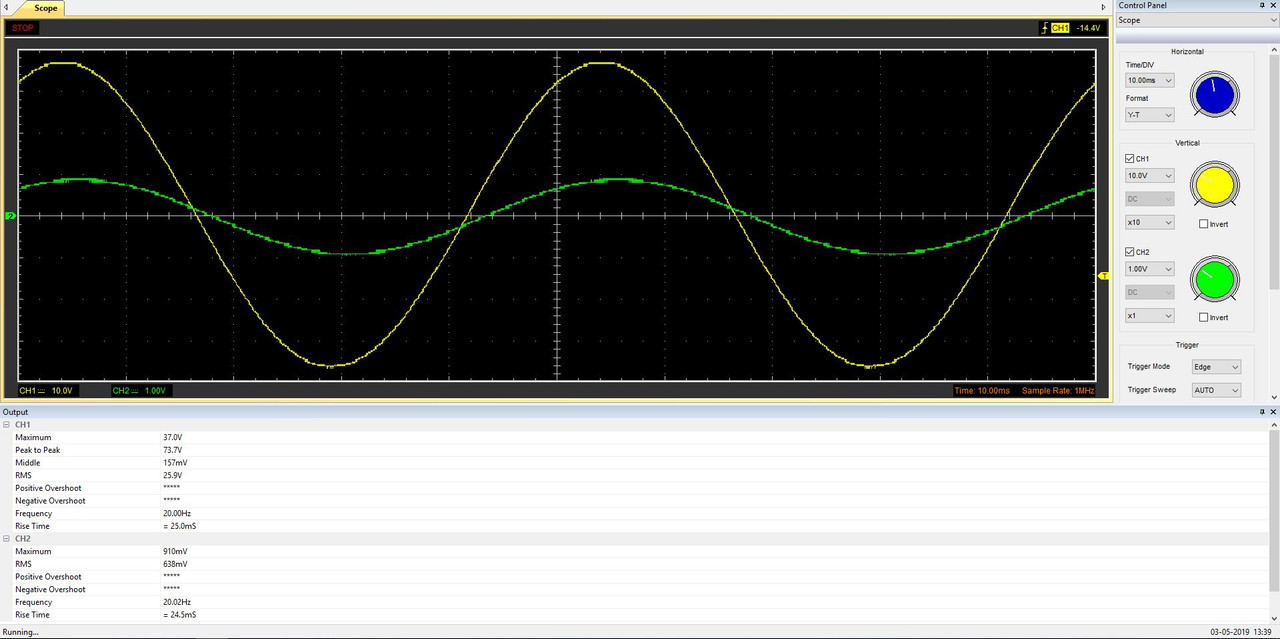This screenshot has width=1280, height=639.
Task: Enable Invert for CH1
Action: coord(1203,224)
